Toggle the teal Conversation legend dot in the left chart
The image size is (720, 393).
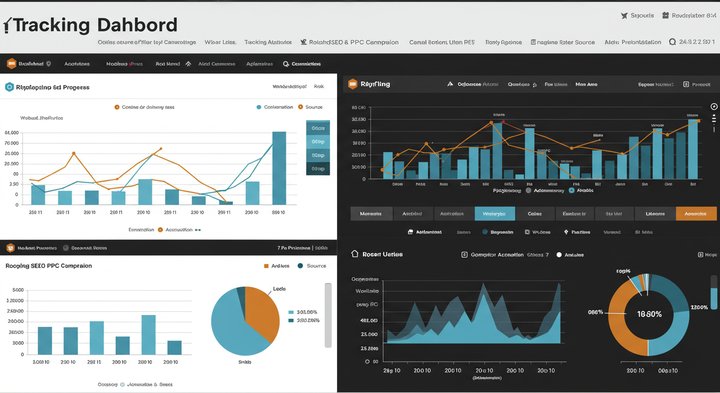(259, 107)
